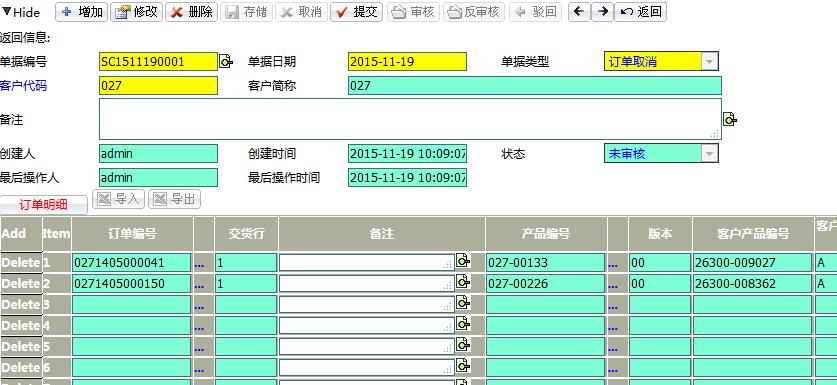837x385 pixels.
Task: Click the 版本 cell in row 1
Action: (x=660, y=262)
